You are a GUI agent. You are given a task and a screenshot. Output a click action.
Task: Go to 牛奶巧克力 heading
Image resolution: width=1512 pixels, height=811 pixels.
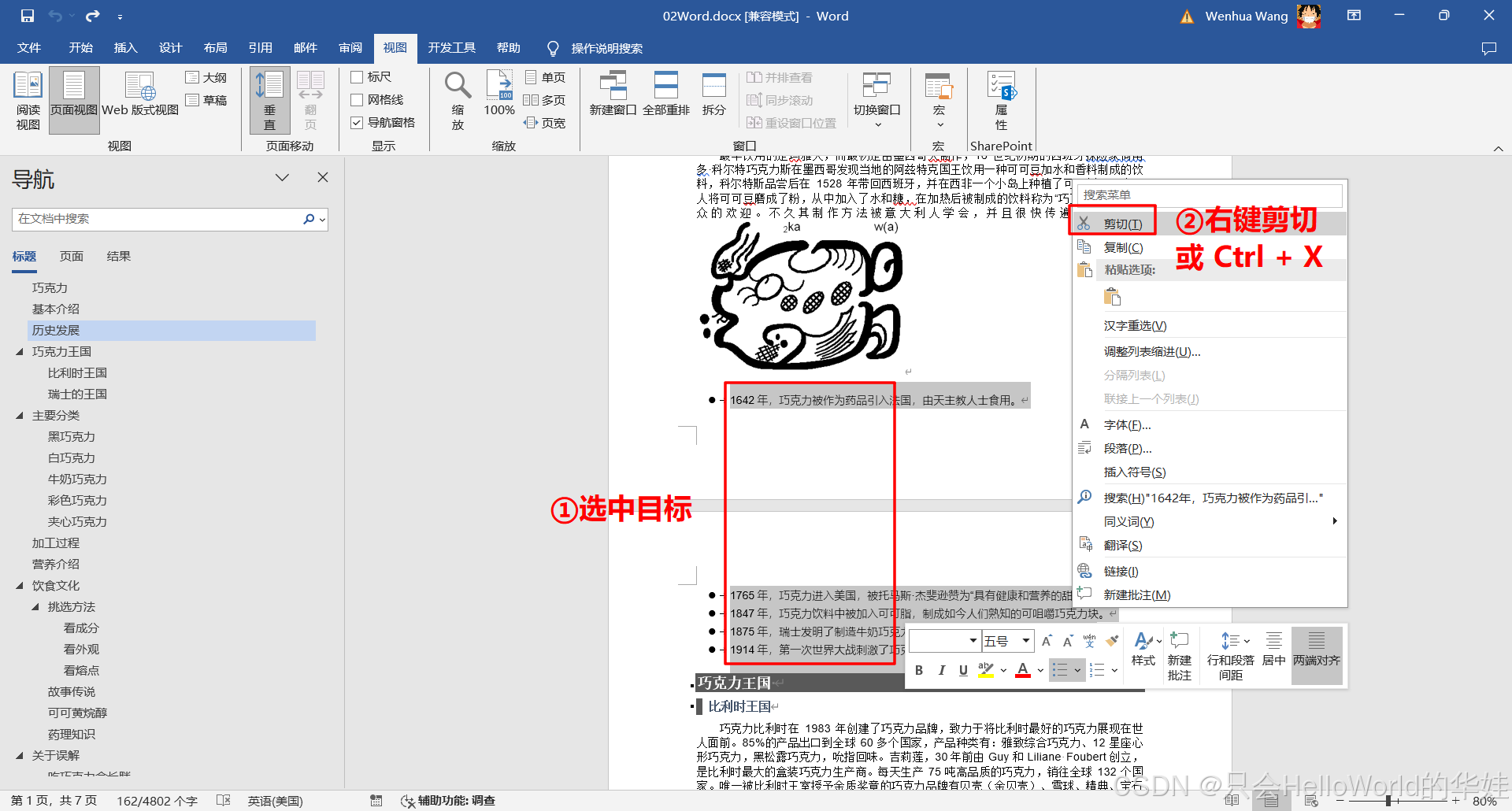pos(77,480)
